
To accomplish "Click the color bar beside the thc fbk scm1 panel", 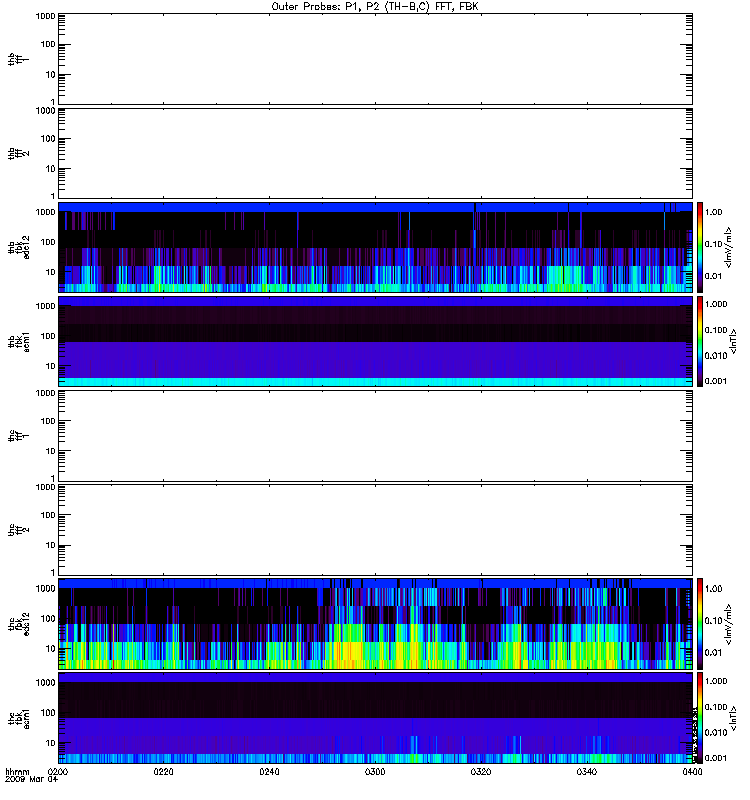I will [x=700, y=718].
